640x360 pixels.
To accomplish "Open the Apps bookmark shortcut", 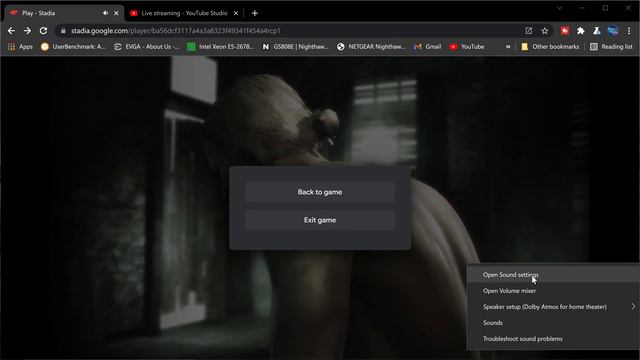I will 20,47.
